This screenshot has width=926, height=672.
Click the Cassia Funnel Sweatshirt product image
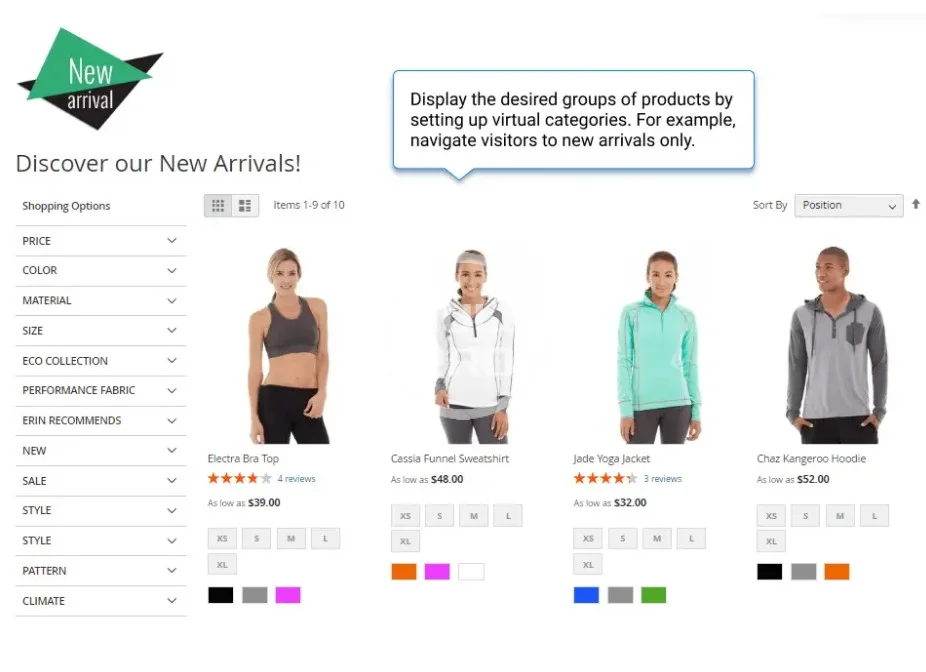click(473, 345)
